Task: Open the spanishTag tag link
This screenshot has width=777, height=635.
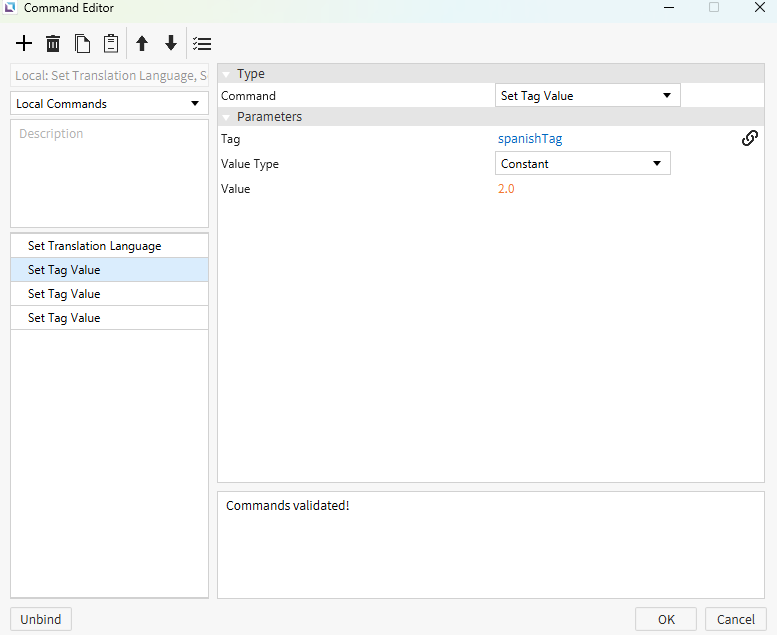Action: (530, 139)
